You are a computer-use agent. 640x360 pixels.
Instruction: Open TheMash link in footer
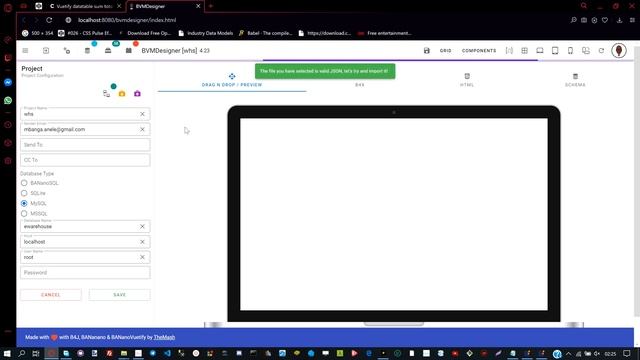[164, 337]
